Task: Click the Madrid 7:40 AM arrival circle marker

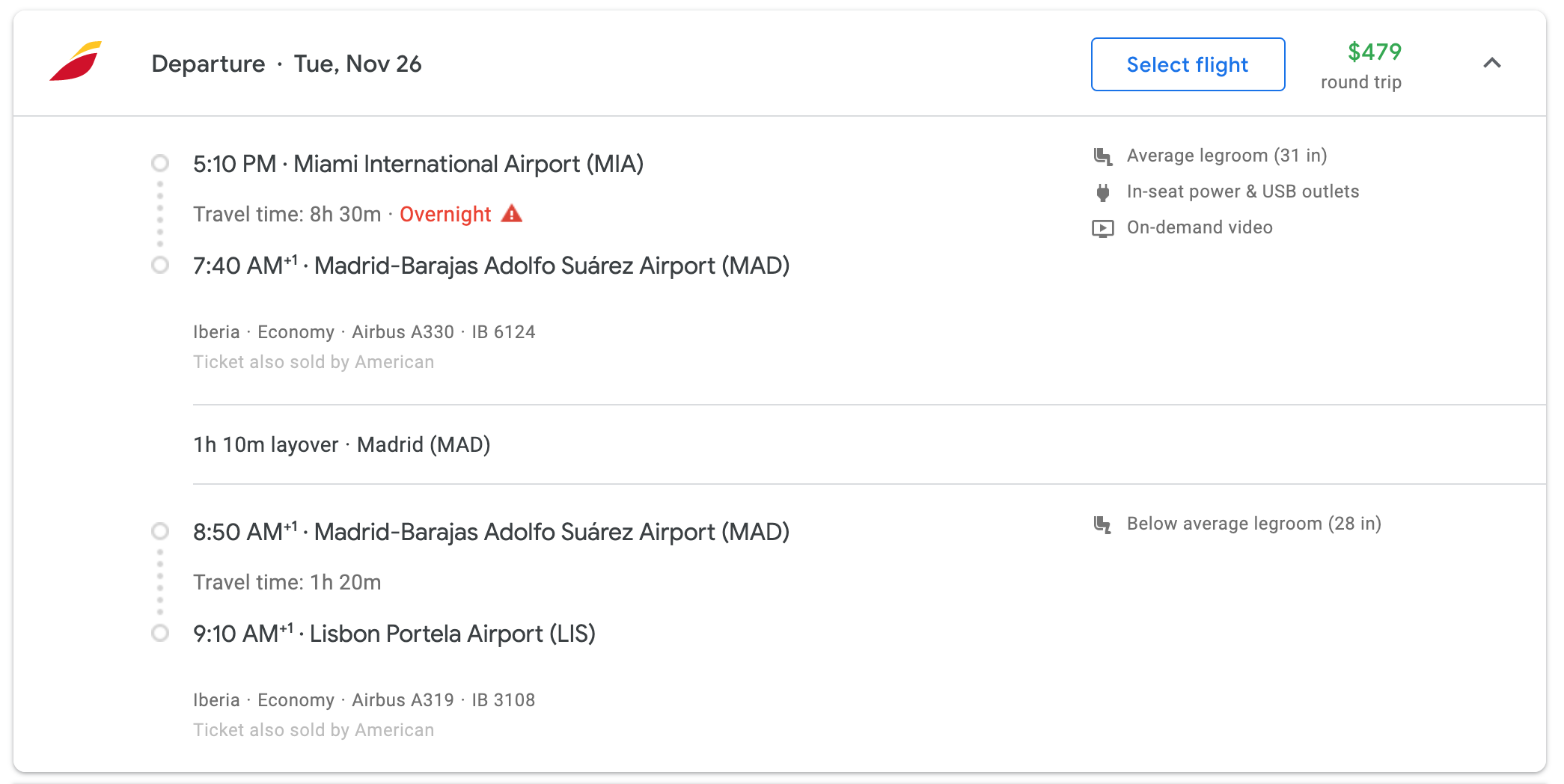Action: tap(160, 265)
